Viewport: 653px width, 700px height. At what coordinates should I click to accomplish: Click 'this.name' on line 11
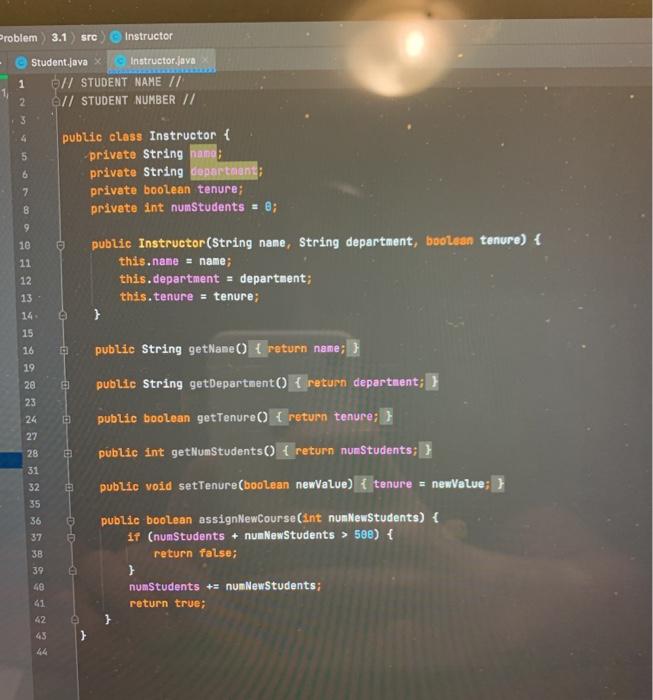(x=149, y=261)
